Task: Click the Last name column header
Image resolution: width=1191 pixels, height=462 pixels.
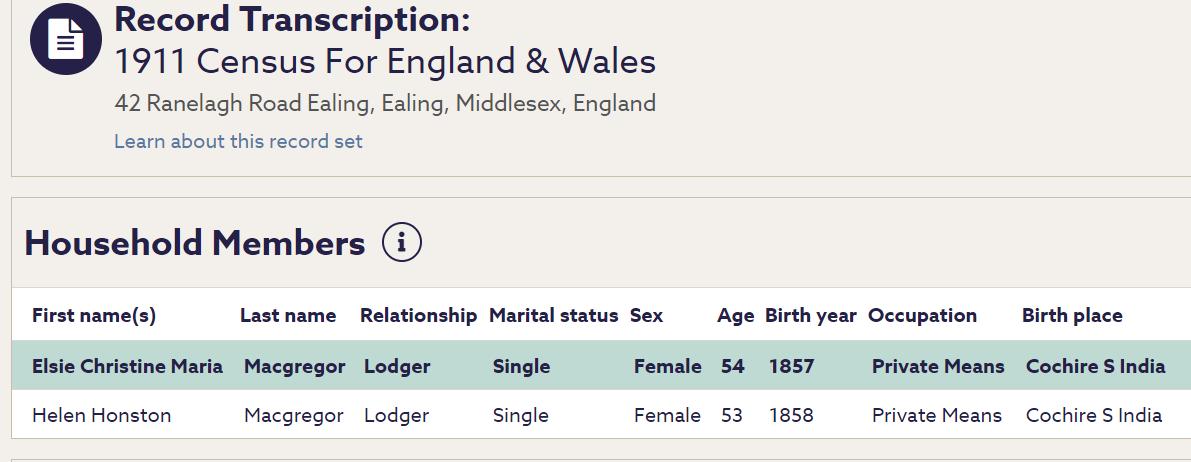Action: (x=288, y=316)
